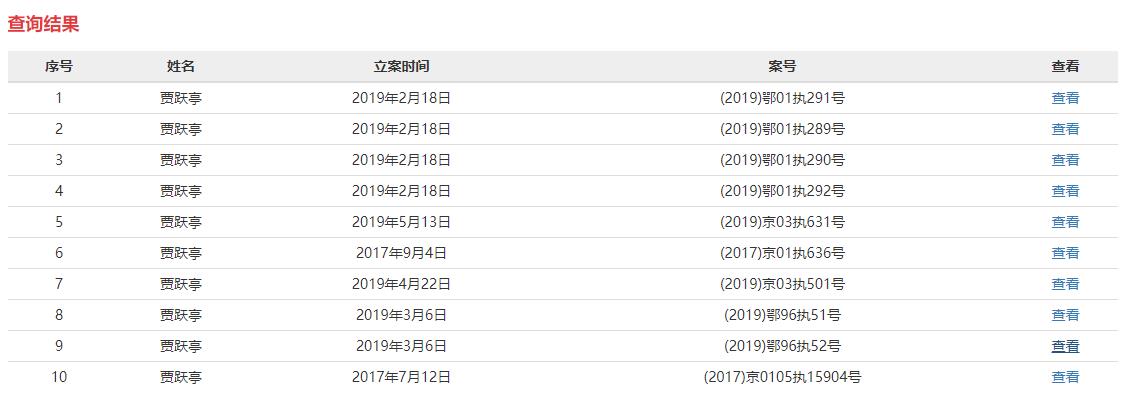Click the 姓名 column header

click(x=181, y=67)
